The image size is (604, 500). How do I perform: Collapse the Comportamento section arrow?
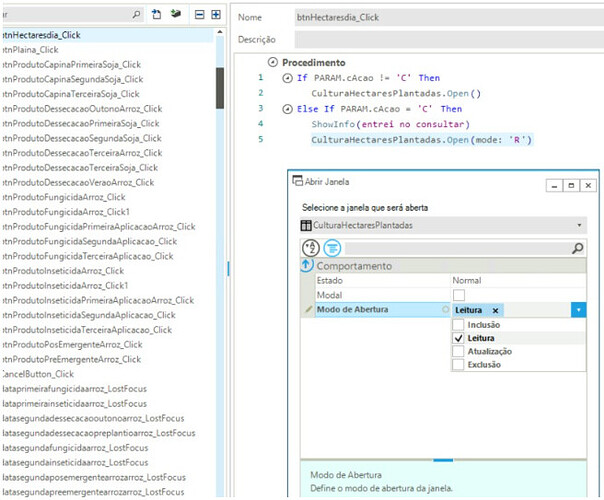click(x=307, y=266)
